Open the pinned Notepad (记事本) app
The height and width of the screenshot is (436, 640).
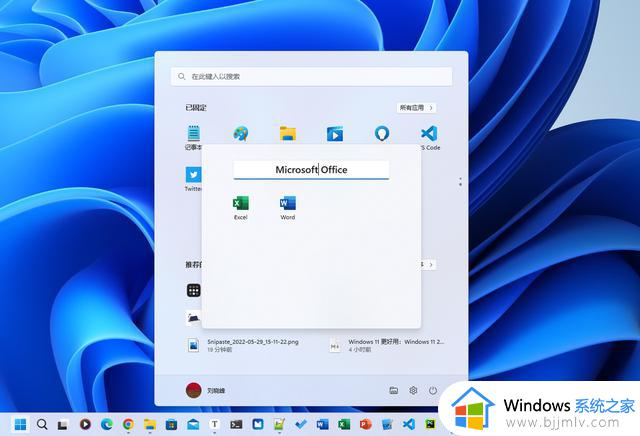coord(193,138)
